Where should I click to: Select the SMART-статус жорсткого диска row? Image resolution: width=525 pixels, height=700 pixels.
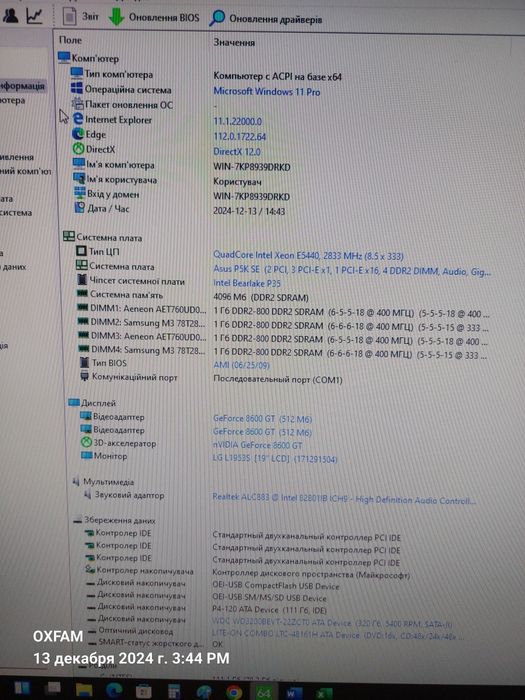155,644
